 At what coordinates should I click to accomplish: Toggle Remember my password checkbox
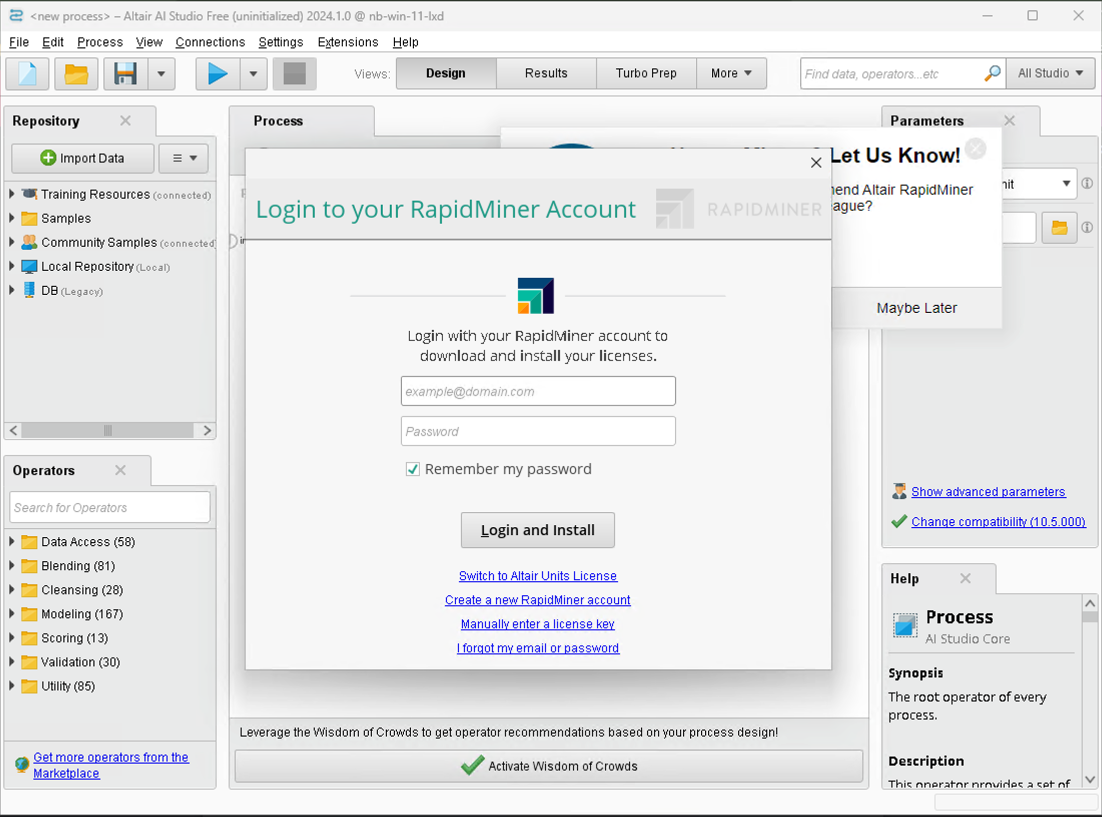pos(412,469)
